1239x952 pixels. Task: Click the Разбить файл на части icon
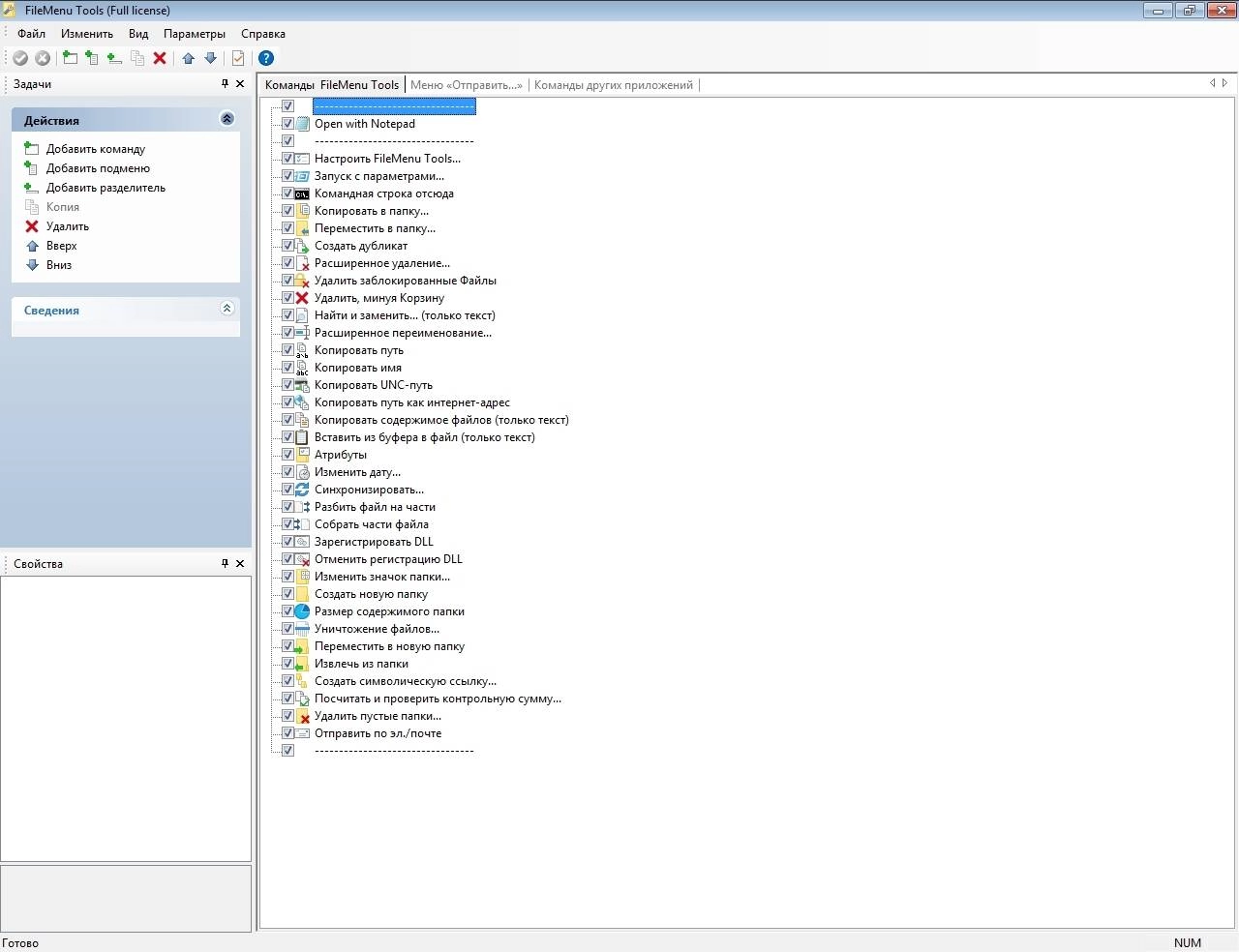[302, 507]
